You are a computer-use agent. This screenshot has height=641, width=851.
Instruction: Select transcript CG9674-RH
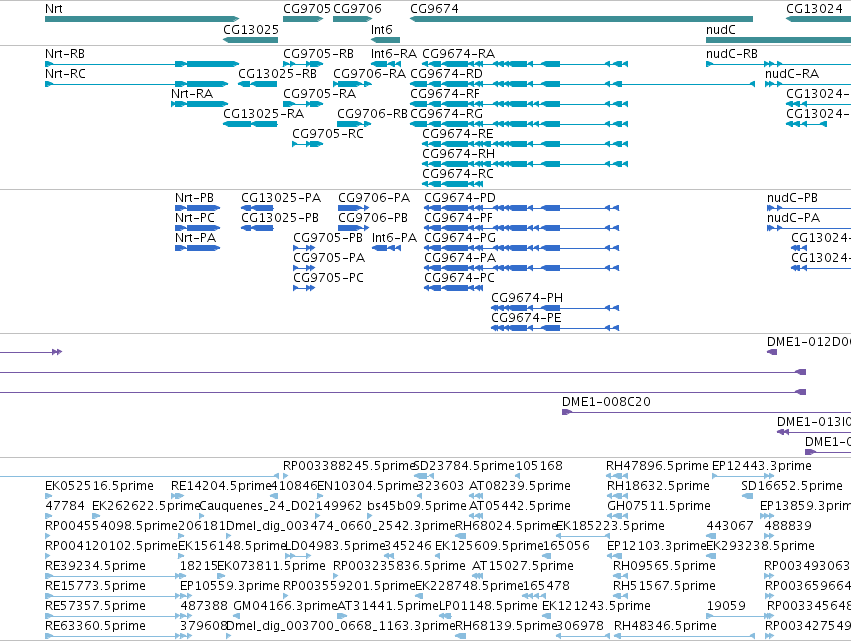pyautogui.click(x=459, y=154)
